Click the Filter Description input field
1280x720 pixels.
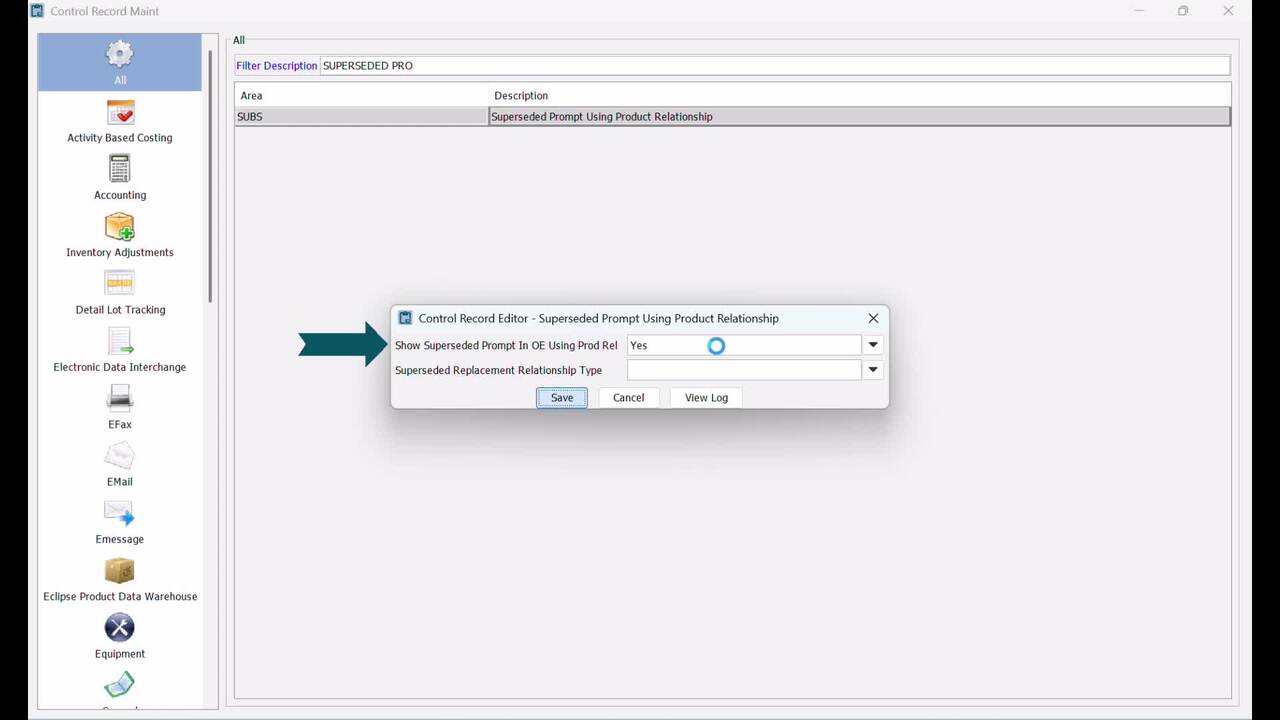(774, 66)
